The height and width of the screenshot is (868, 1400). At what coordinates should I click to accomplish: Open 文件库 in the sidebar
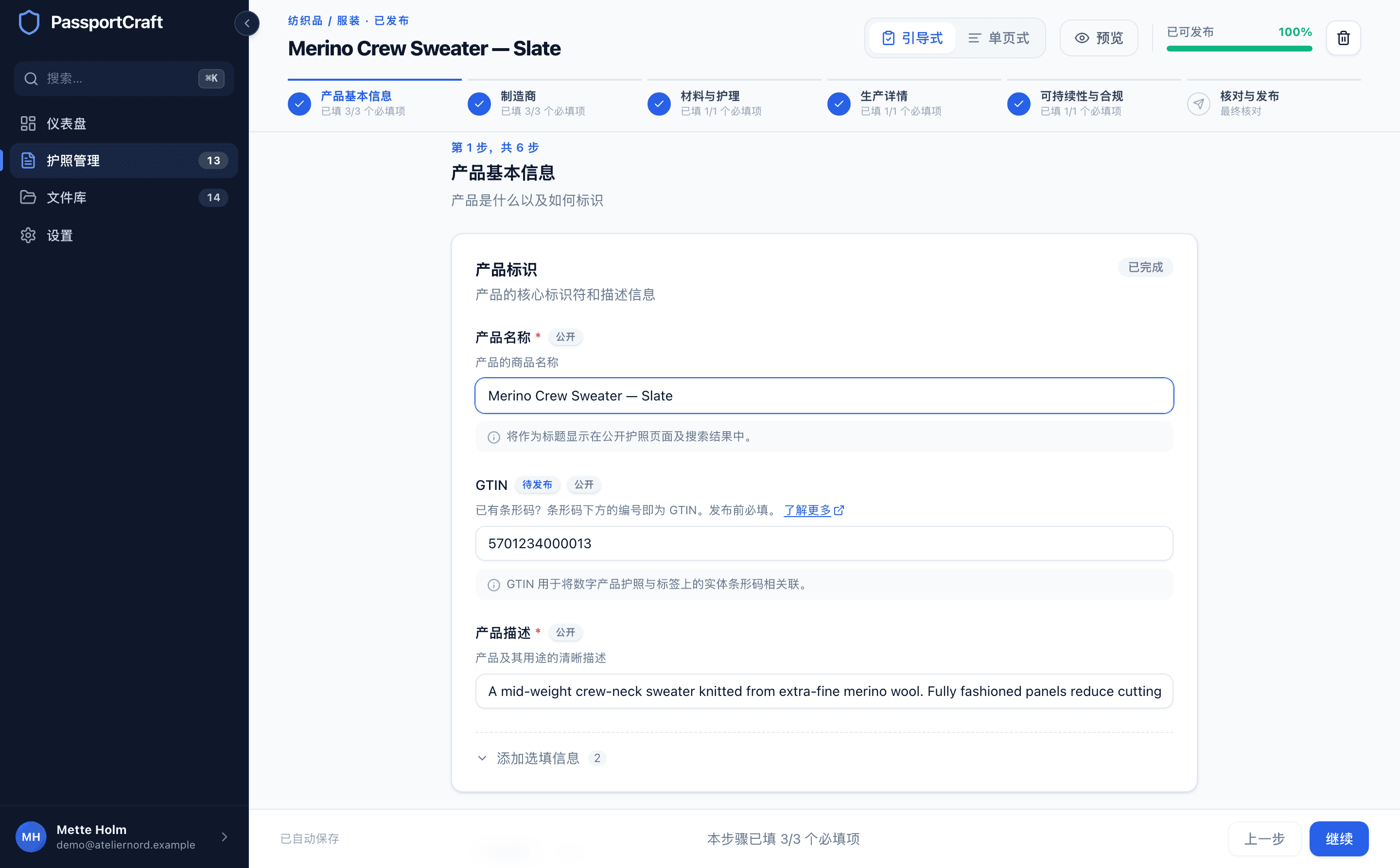click(x=123, y=197)
